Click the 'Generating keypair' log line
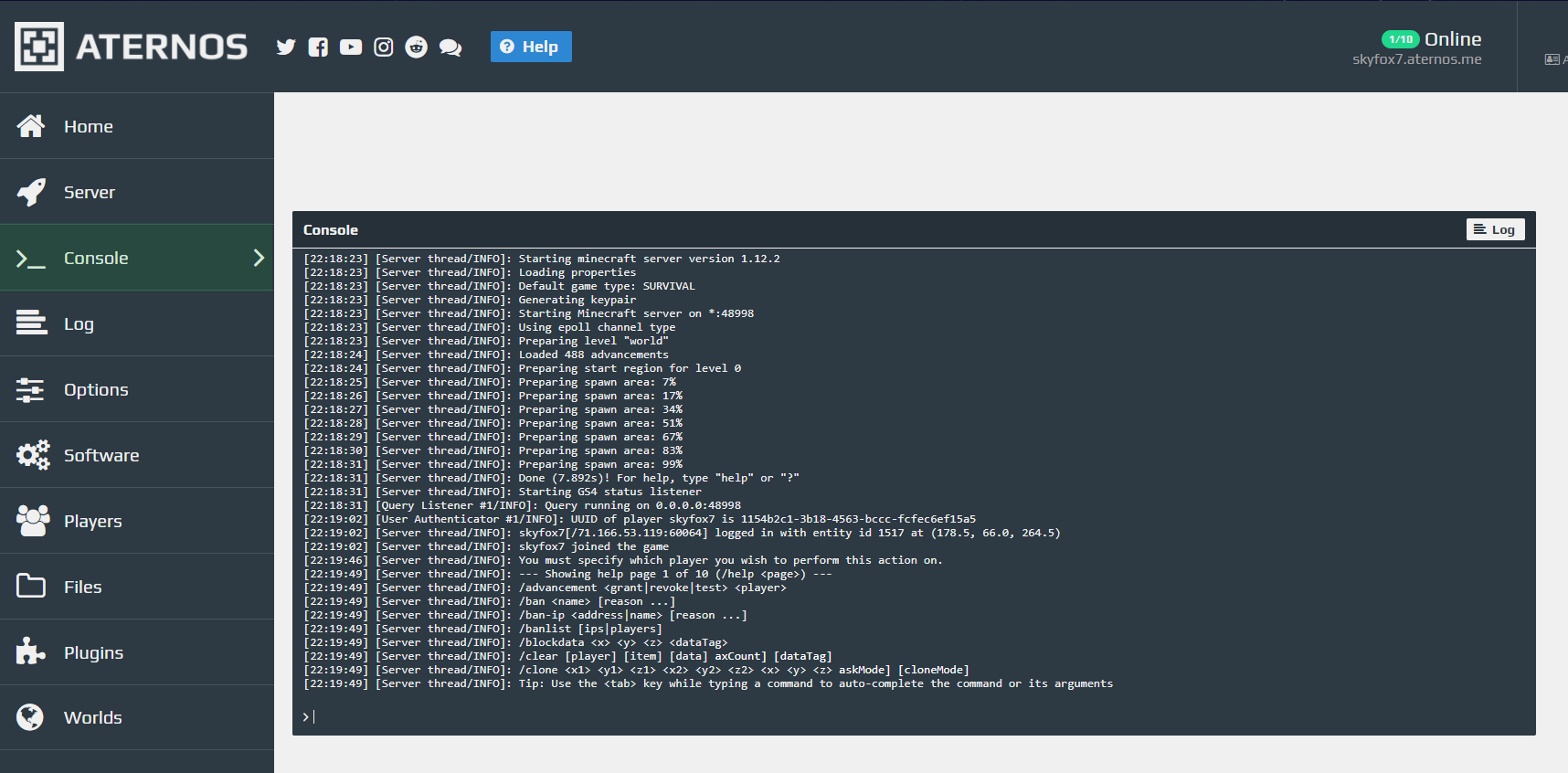 click(x=470, y=300)
